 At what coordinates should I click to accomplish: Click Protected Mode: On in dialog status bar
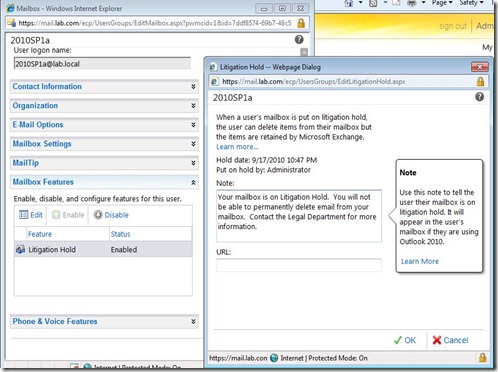pos(338,358)
